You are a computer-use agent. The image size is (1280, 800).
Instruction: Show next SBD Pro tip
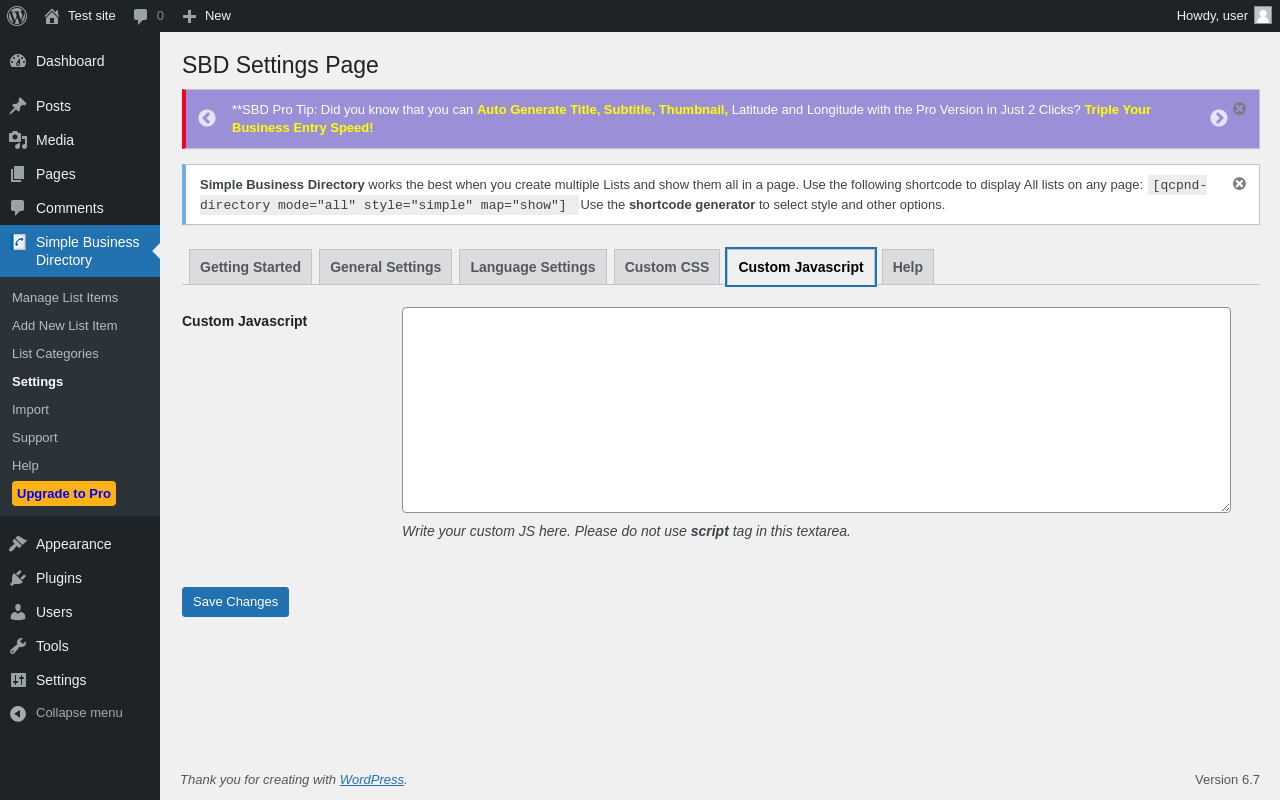(1219, 118)
